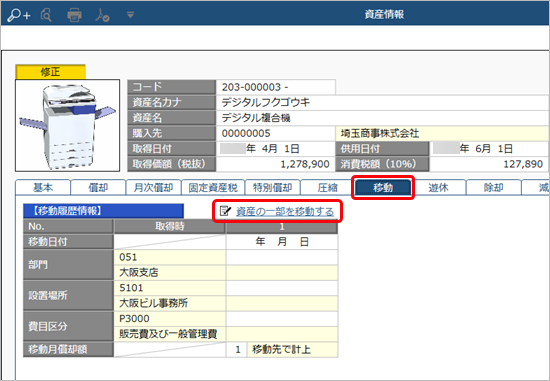The width and height of the screenshot is (550, 381).
Task: Click the 費目区分 input in column 1
Action: tap(282, 318)
